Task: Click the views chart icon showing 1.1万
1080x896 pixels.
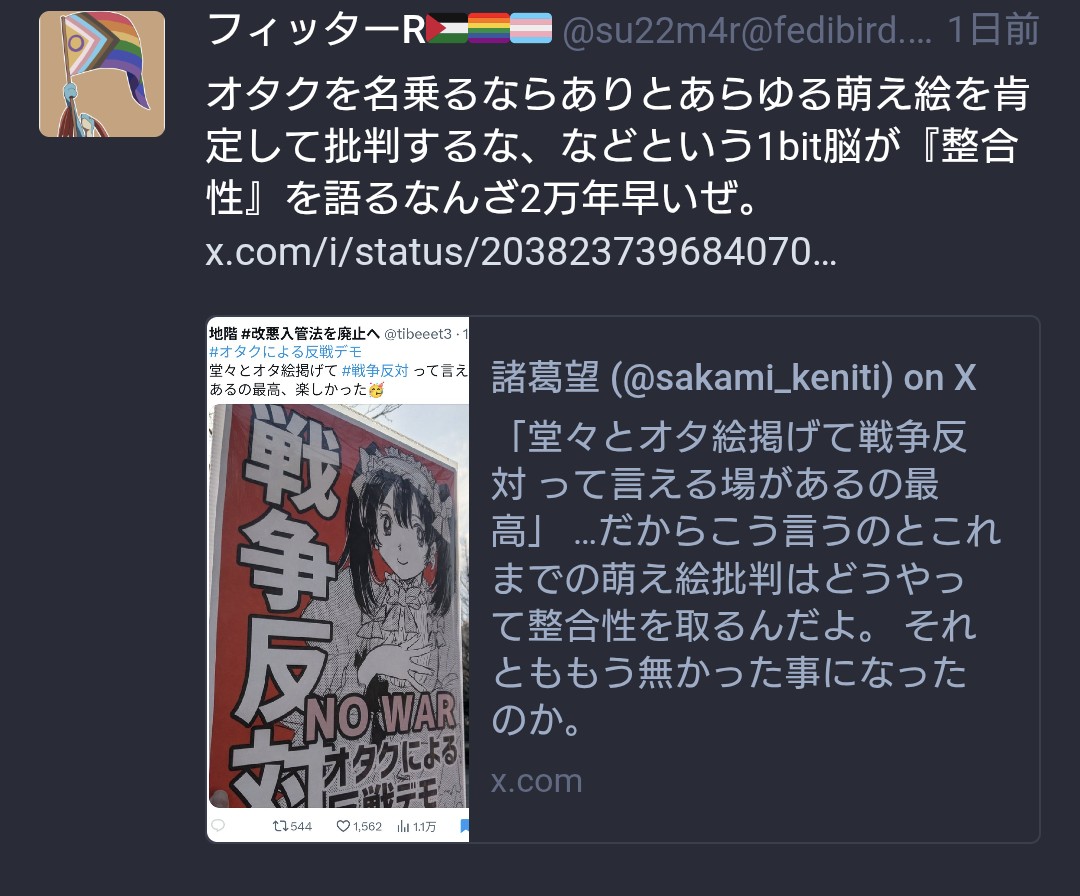Action: [404, 826]
